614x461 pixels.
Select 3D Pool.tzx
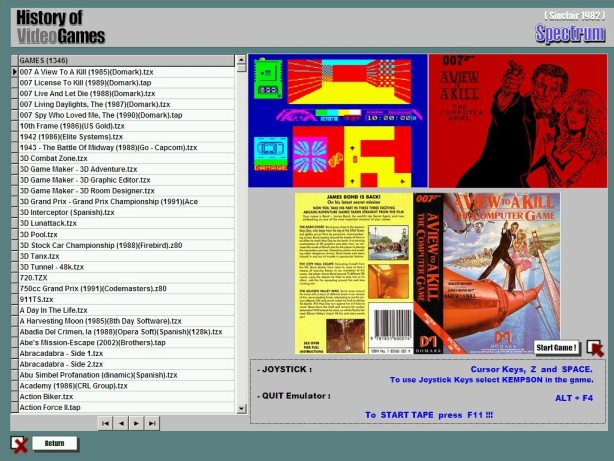[126, 234]
